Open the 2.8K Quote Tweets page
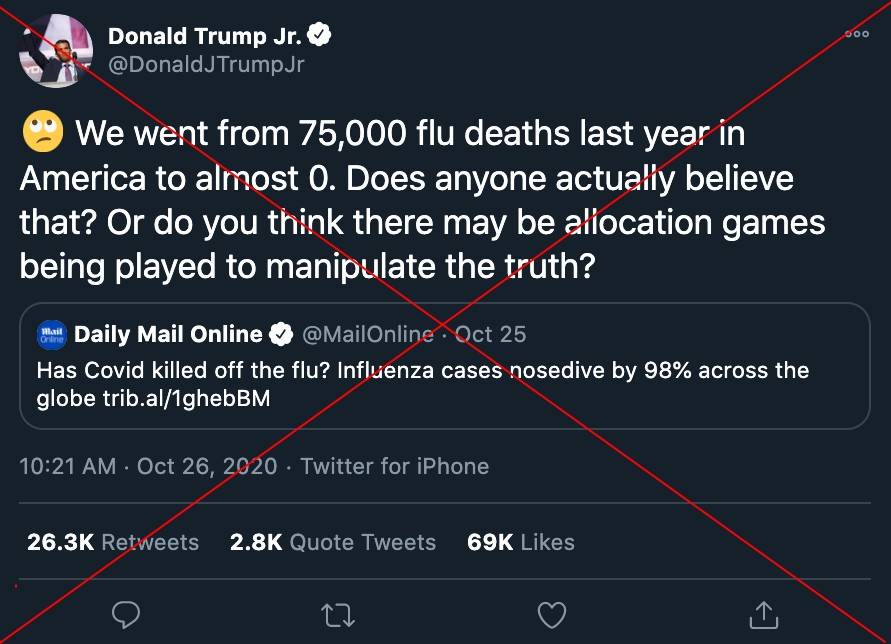Viewport: 891px width, 644px height. coord(333,542)
